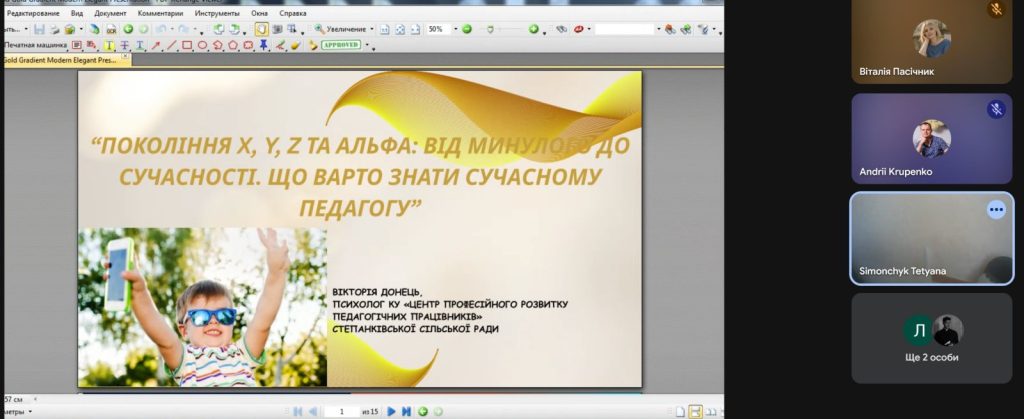Jump to last page button
Viewport: 1024px width, 419px height.
[406, 411]
